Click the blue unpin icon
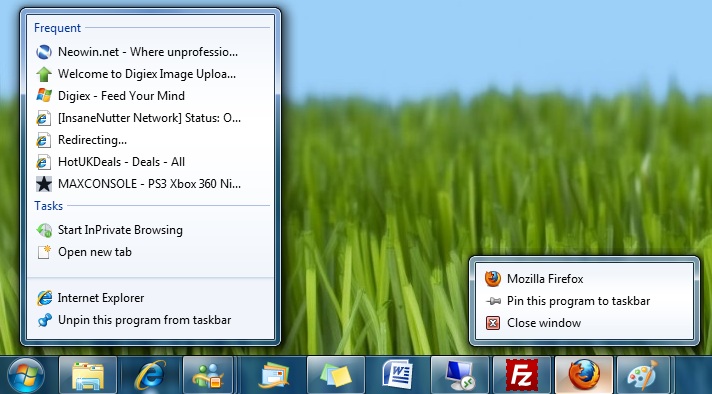The image size is (712, 394). (44, 320)
